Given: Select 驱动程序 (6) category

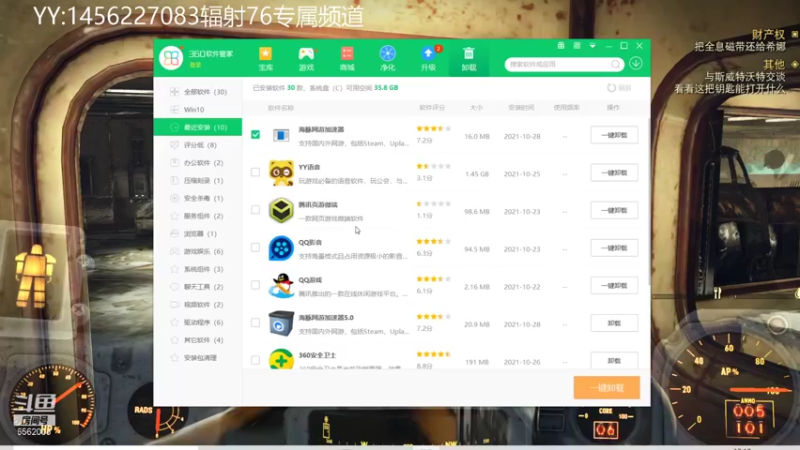Looking at the screenshot, I should pyautogui.click(x=198, y=322).
